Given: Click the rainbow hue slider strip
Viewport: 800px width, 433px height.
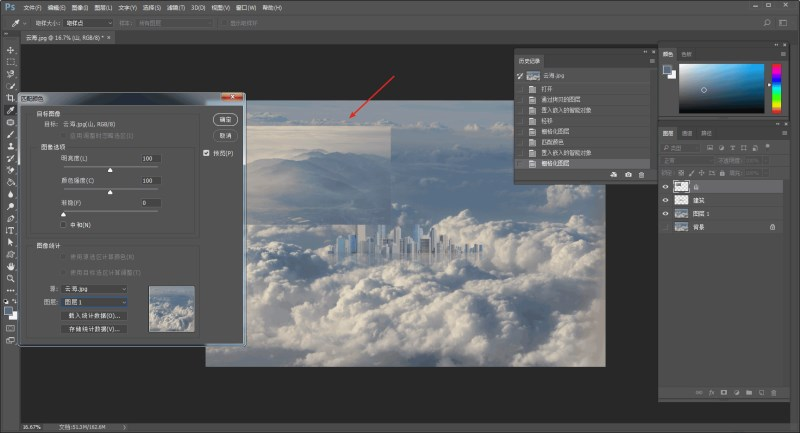Looking at the screenshot, I should tap(773, 89).
